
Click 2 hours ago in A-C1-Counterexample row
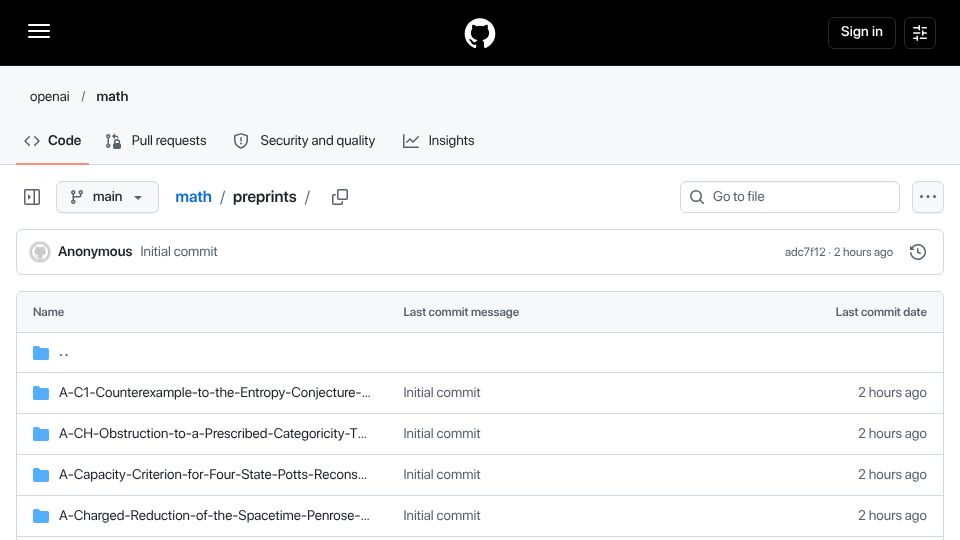click(x=892, y=392)
